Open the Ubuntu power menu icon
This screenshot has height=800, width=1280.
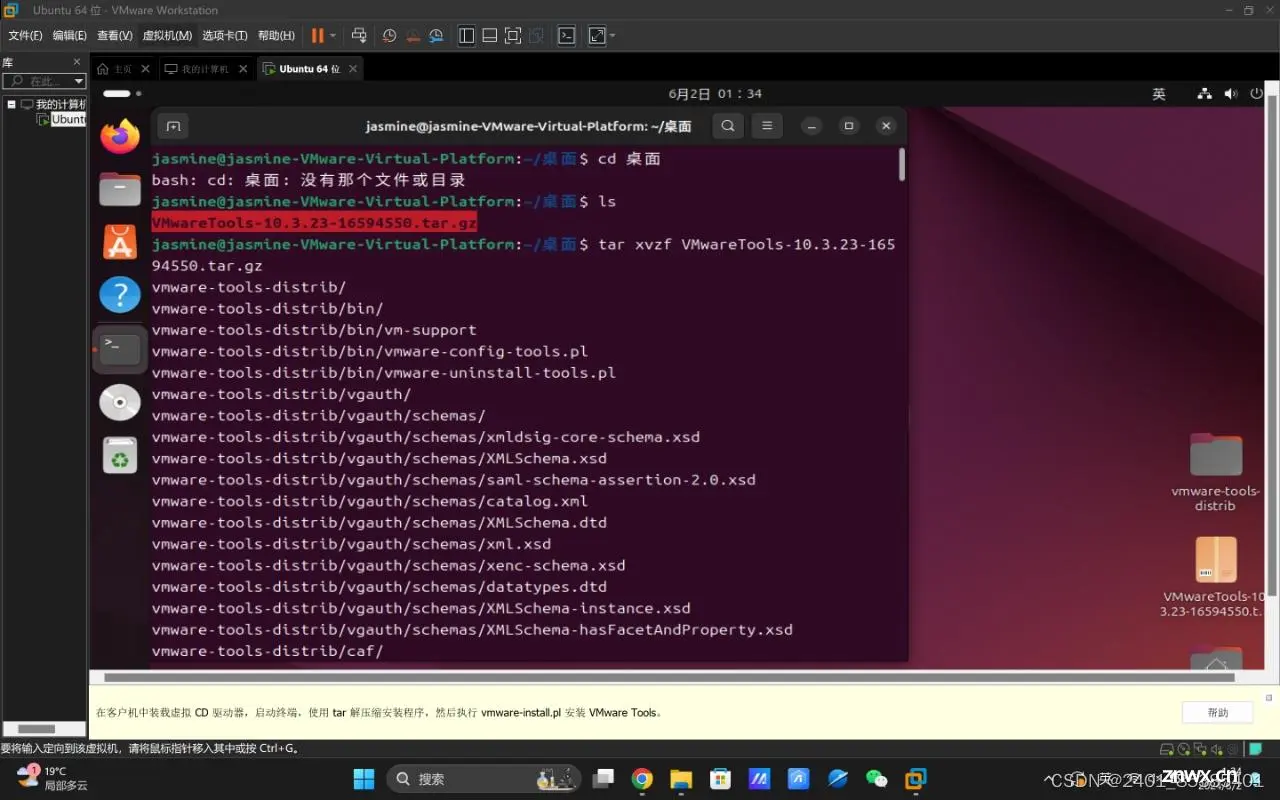[x=1258, y=94]
